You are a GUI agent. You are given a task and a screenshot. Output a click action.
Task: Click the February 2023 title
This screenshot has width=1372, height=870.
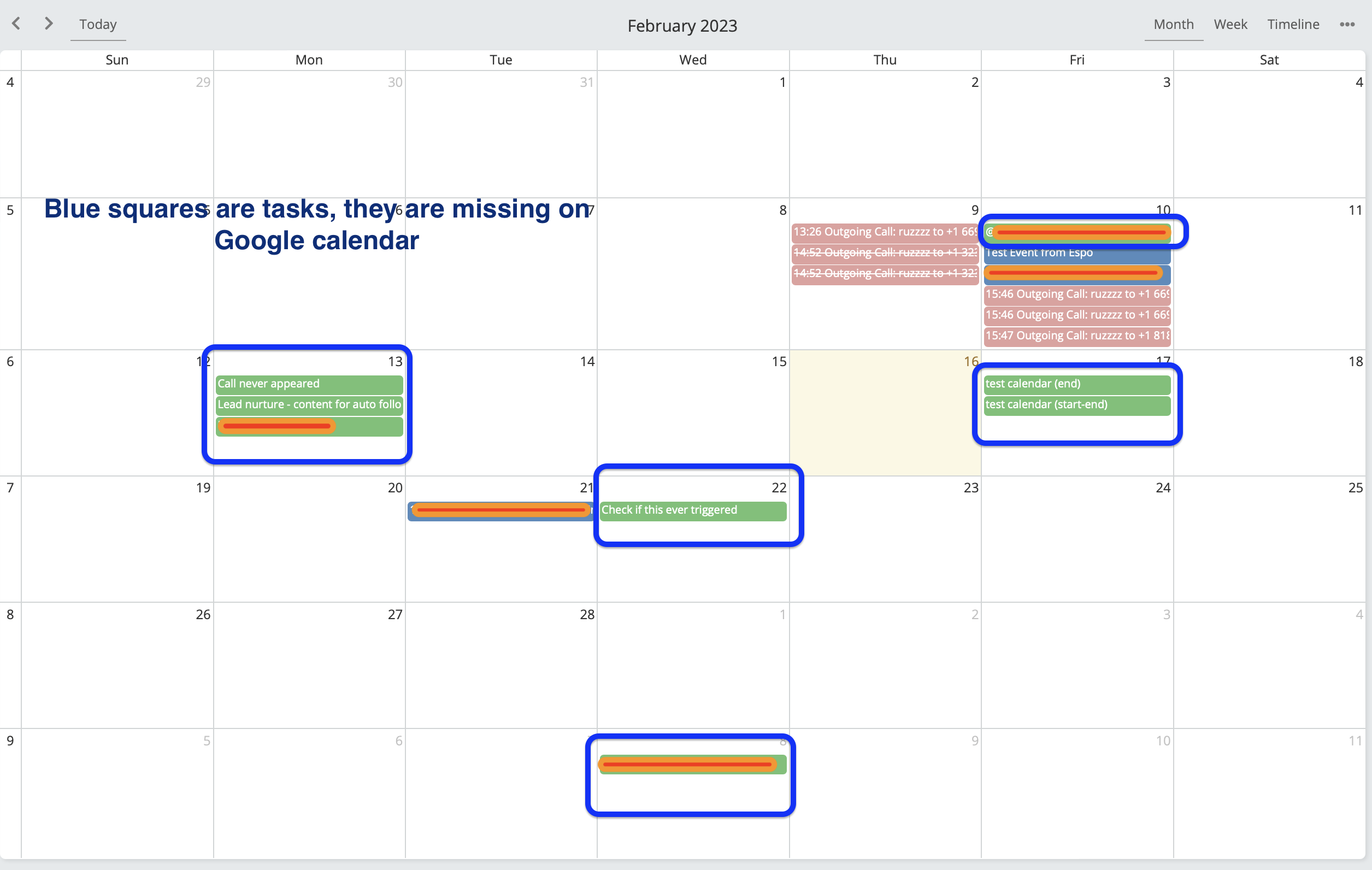point(682,26)
